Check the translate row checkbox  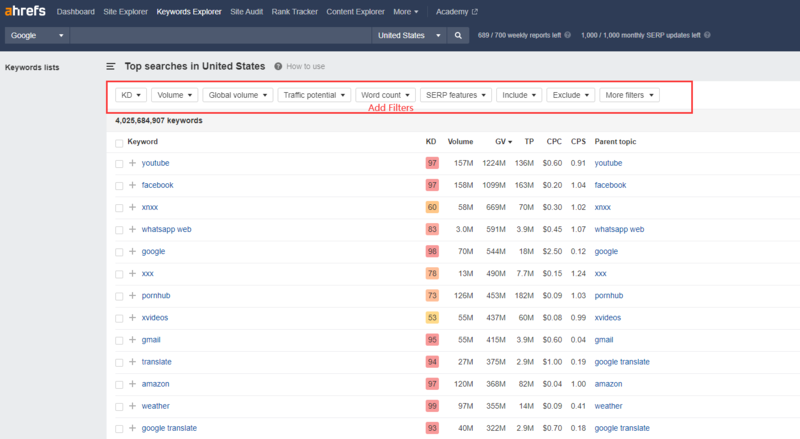pyautogui.click(x=119, y=362)
